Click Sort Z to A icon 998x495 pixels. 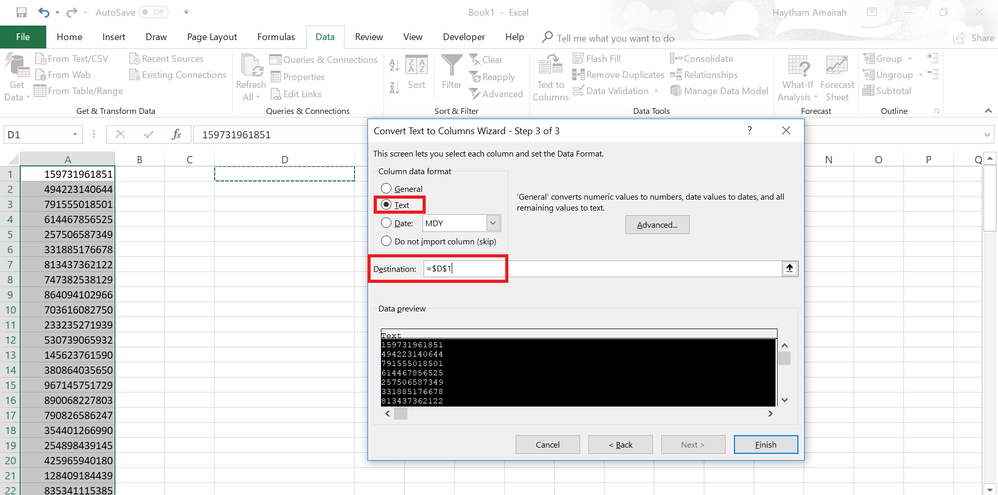[x=394, y=87]
